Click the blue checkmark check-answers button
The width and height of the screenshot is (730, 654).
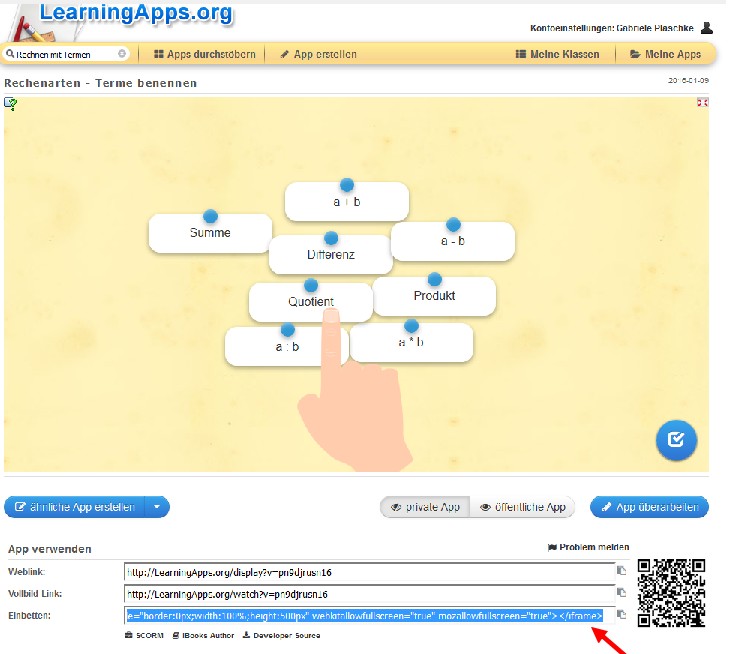(x=676, y=439)
